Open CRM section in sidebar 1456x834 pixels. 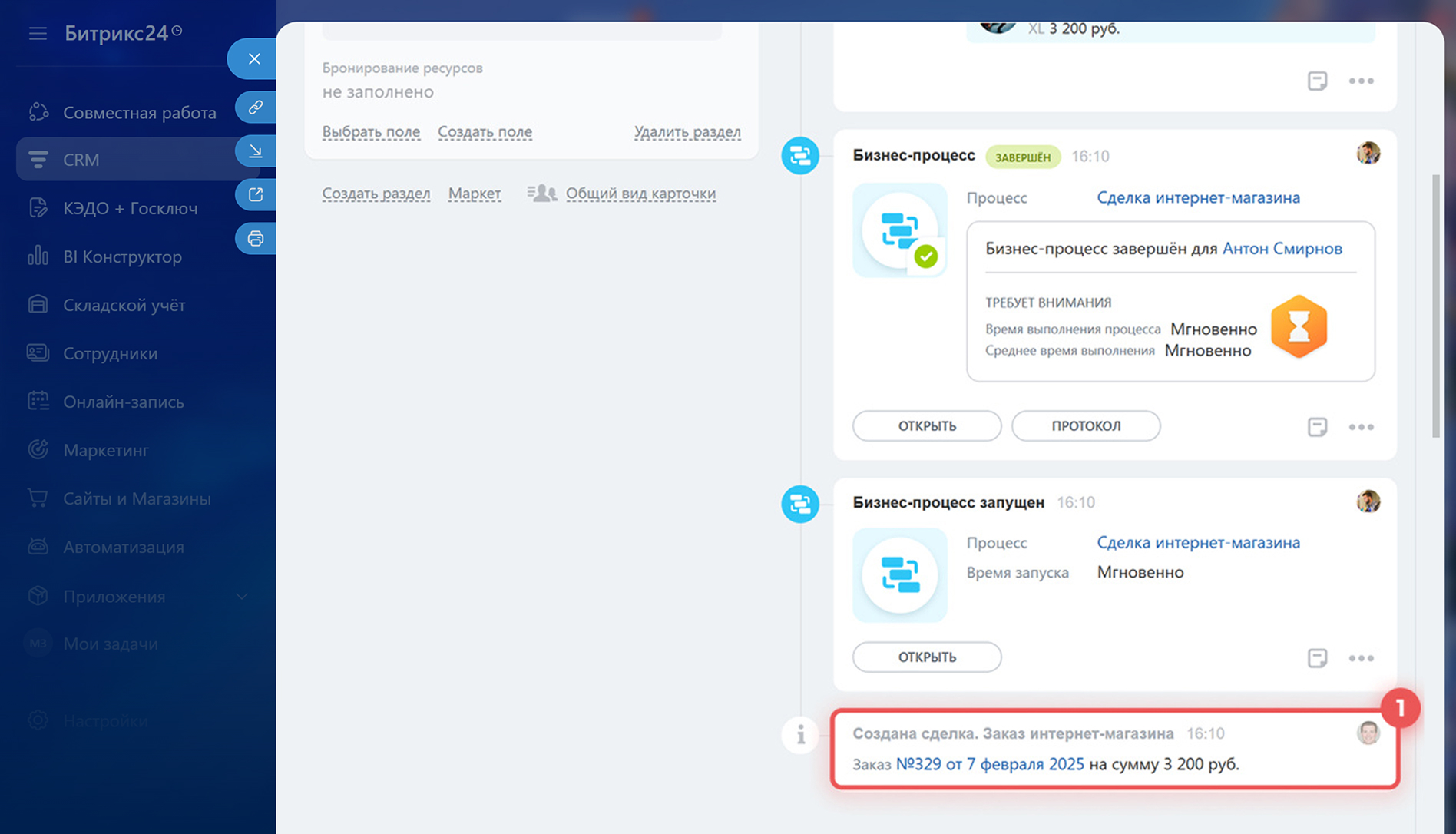(81, 160)
